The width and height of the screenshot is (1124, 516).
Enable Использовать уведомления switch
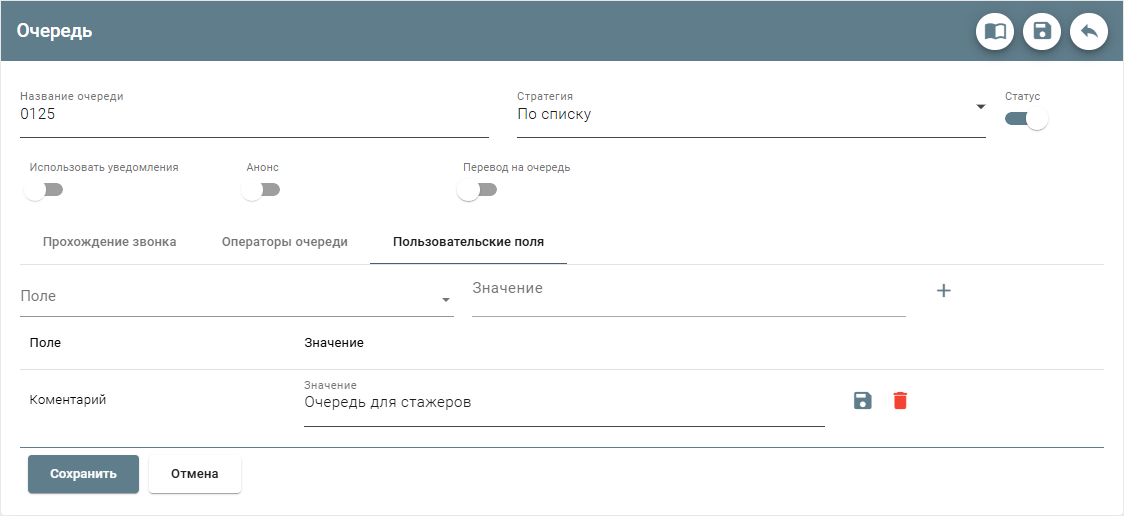click(44, 190)
